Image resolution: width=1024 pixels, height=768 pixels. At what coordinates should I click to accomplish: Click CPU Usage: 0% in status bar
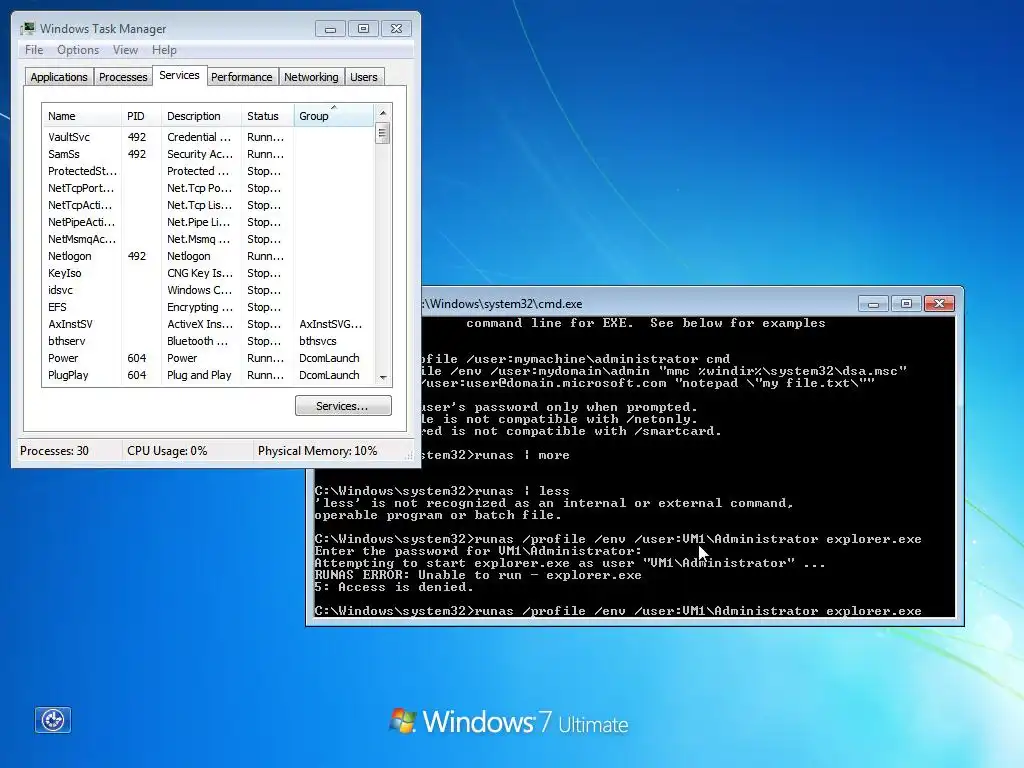click(167, 451)
